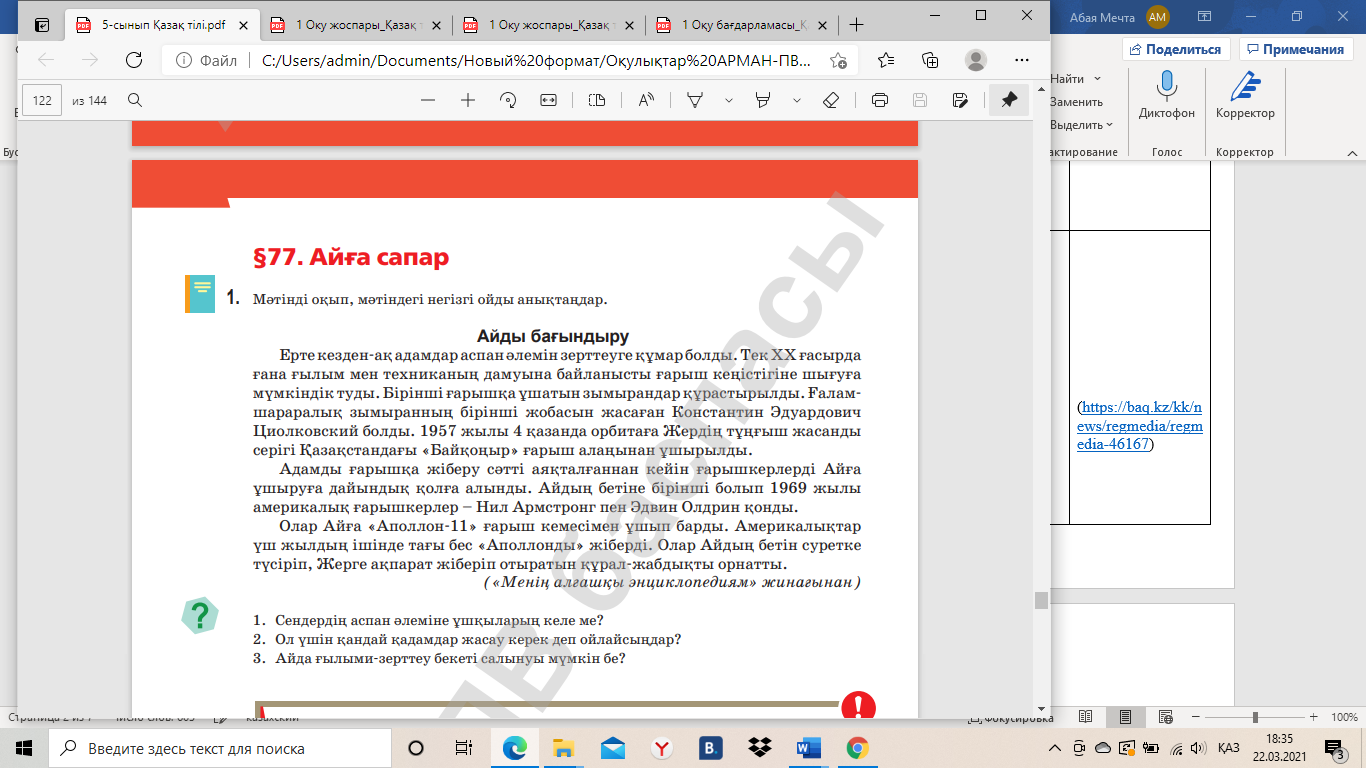Switch Word to Focus mode (Фокусировка)
This screenshot has width=1366, height=768.
1011,718
